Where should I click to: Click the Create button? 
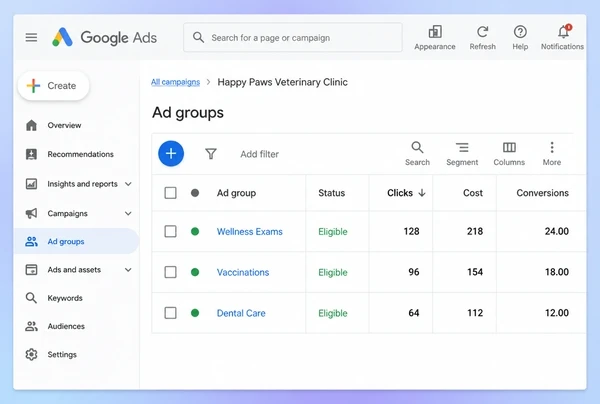click(x=54, y=86)
